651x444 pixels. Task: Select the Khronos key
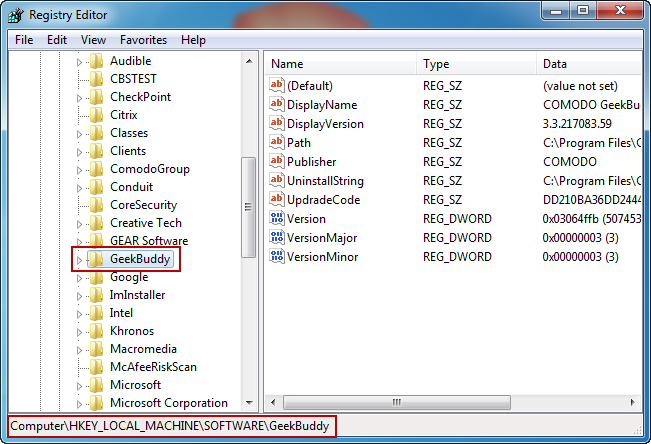tap(132, 331)
